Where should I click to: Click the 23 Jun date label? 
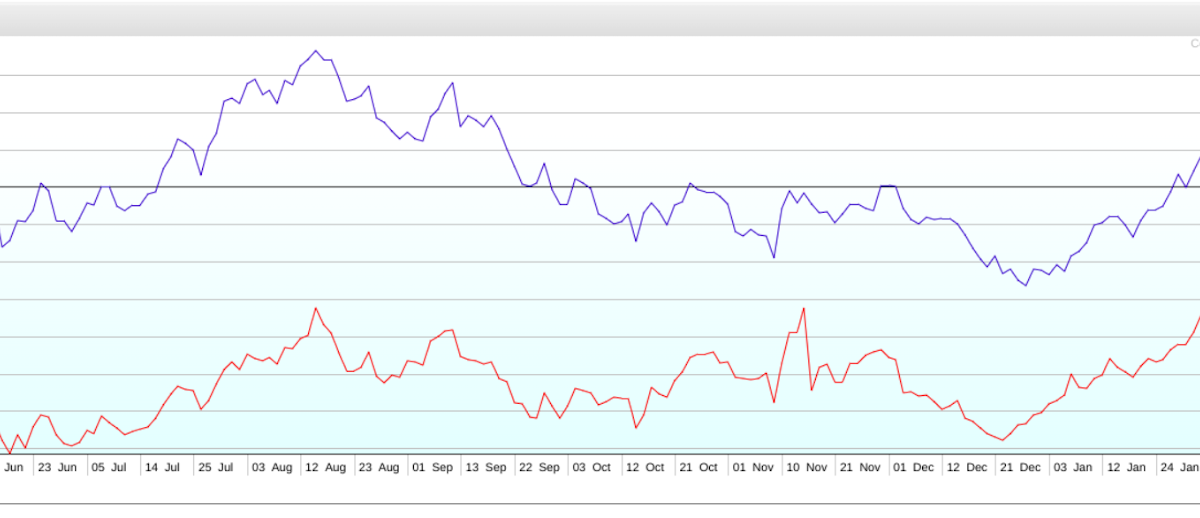[x=56, y=467]
